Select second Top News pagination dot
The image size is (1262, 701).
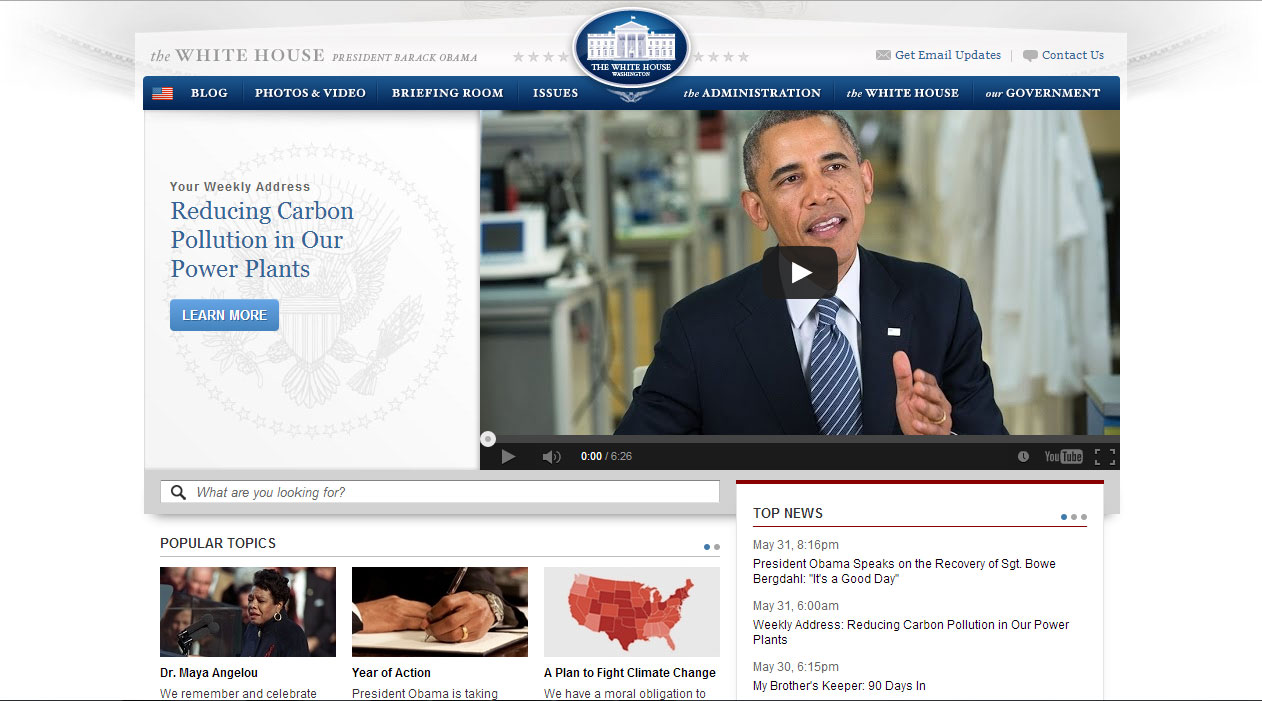click(1074, 517)
